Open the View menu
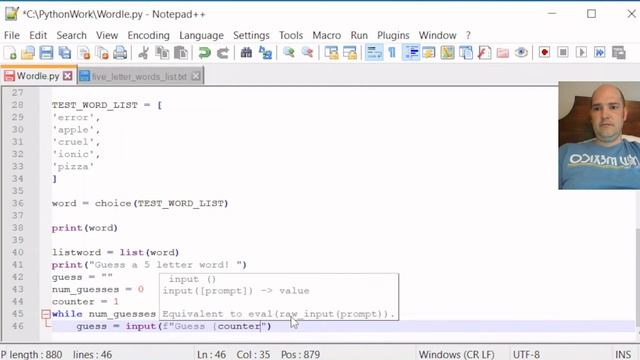This screenshot has width=640, height=360. tap(107, 36)
